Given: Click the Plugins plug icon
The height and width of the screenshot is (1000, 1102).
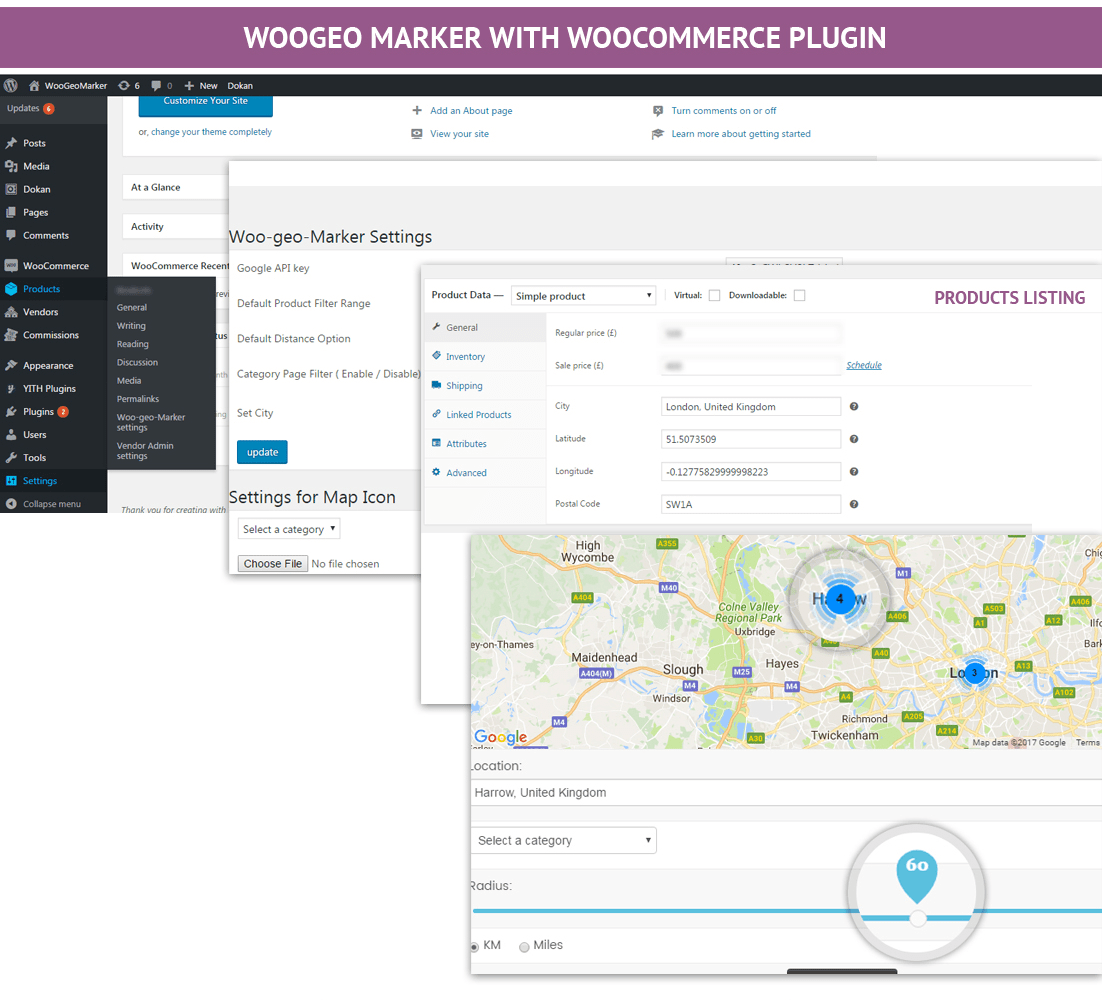Looking at the screenshot, I should 11,412.
